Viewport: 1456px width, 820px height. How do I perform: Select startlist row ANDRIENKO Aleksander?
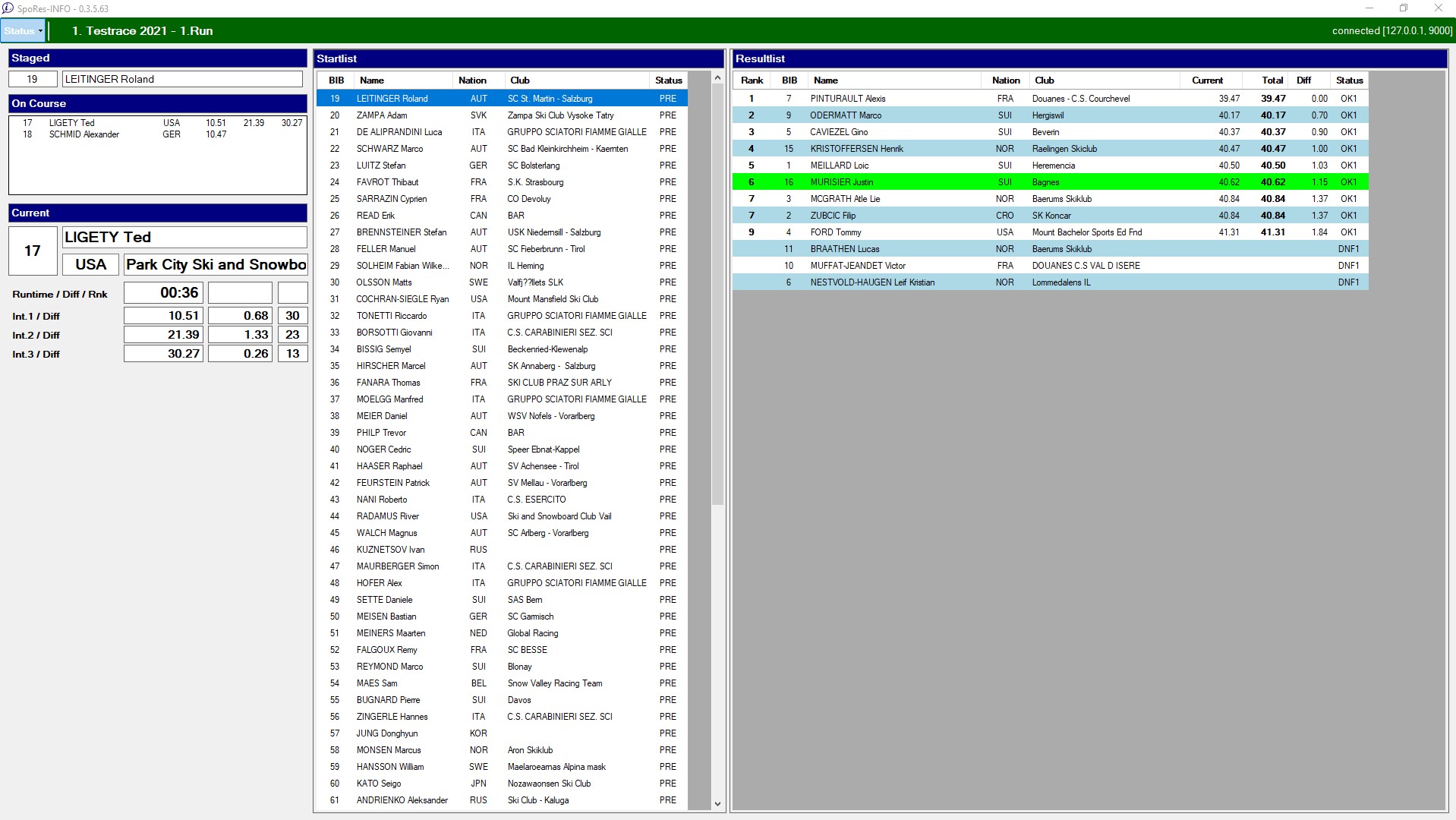[502, 800]
